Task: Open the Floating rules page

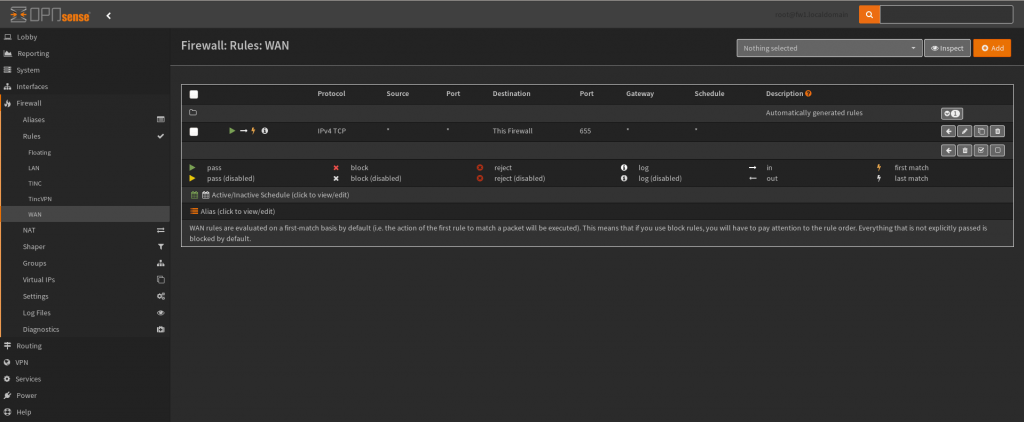Action: point(40,153)
